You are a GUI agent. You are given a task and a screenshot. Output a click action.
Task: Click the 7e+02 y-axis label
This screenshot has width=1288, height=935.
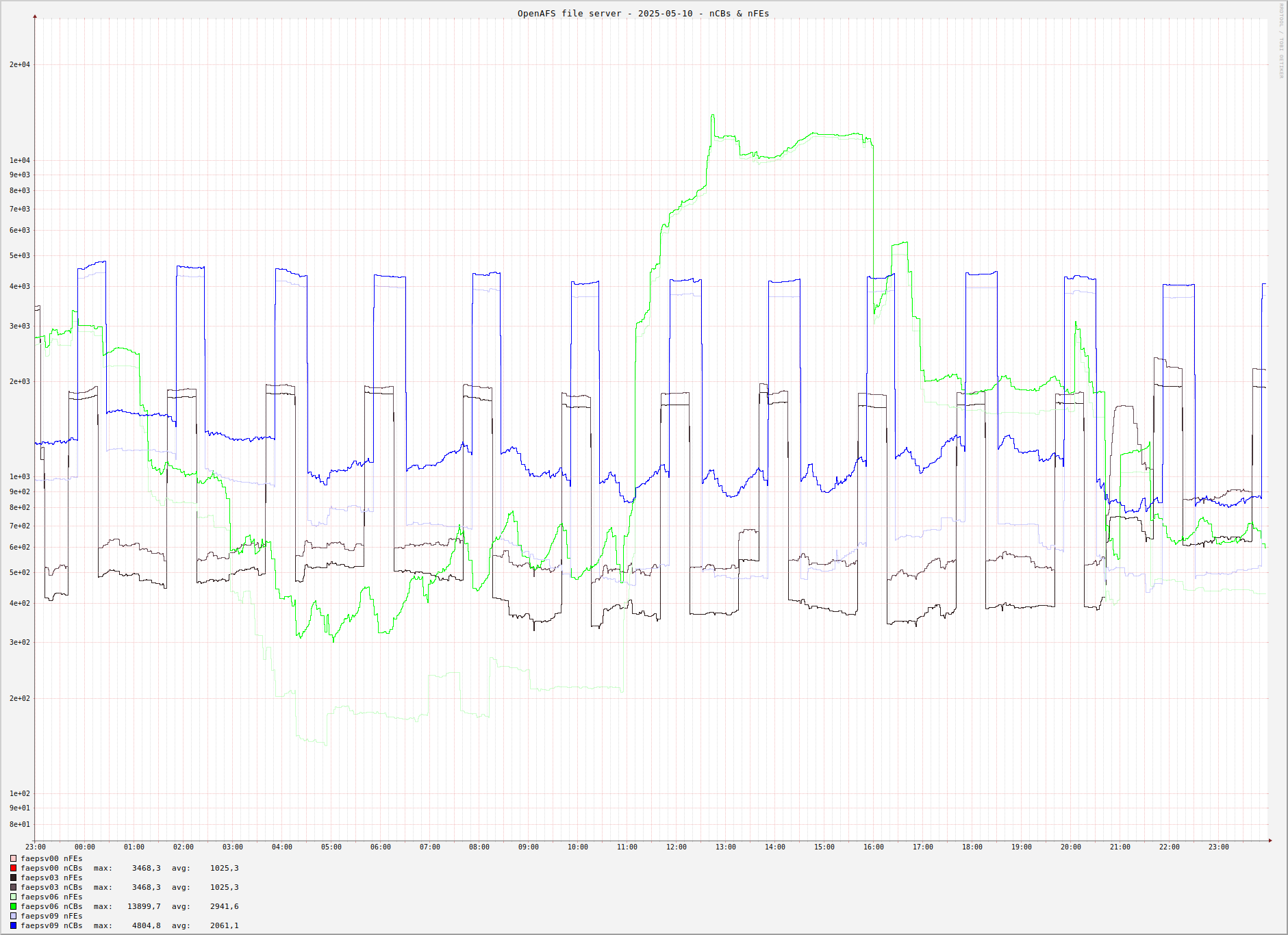pyautogui.click(x=20, y=526)
